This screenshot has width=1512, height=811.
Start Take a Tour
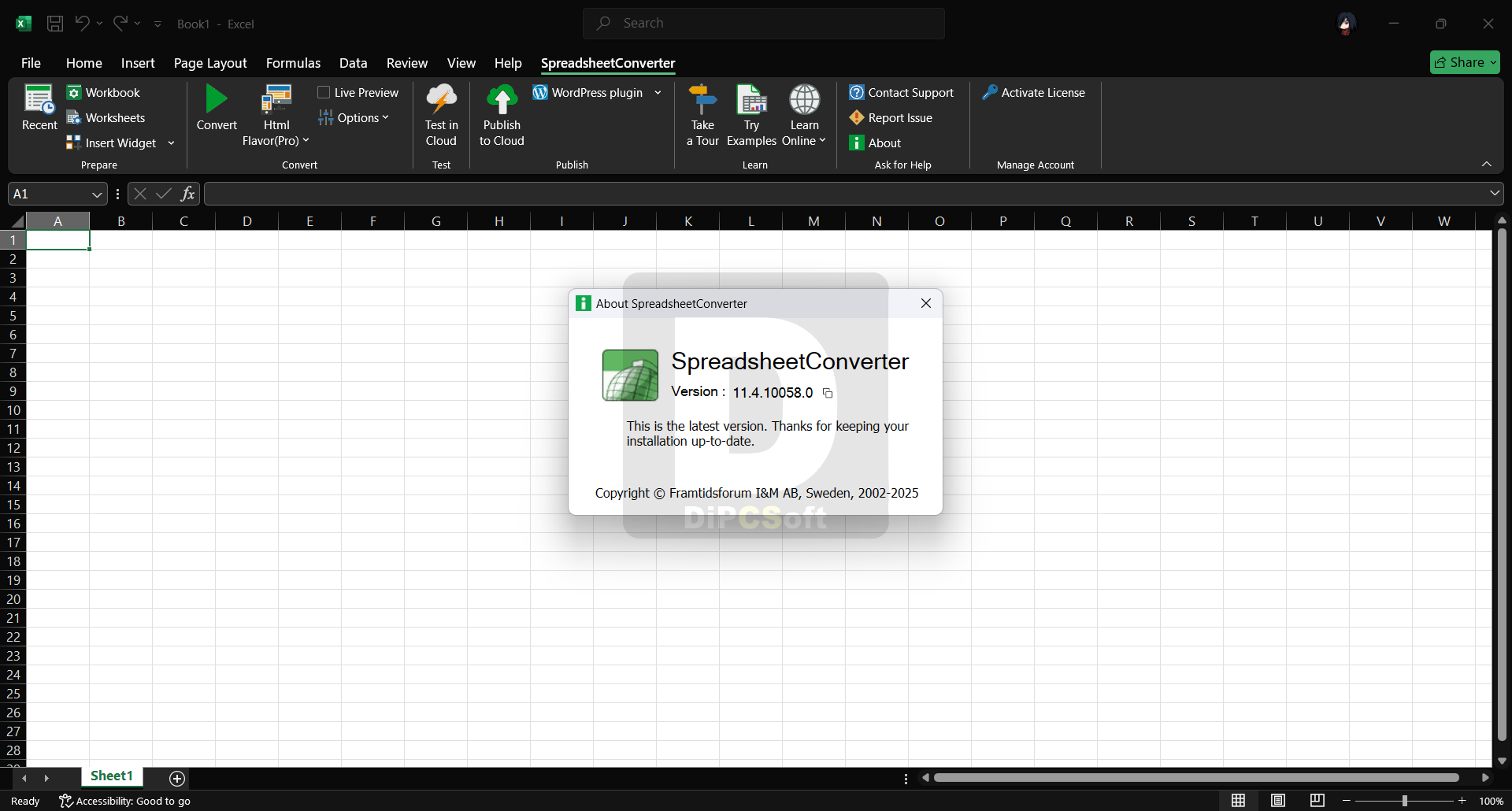[702, 116]
